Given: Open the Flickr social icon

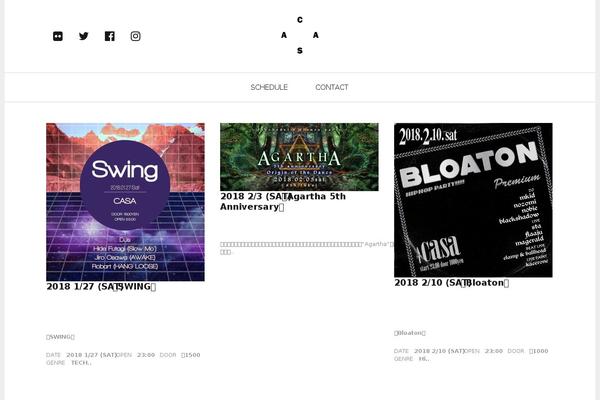Looking at the screenshot, I should click(58, 36).
